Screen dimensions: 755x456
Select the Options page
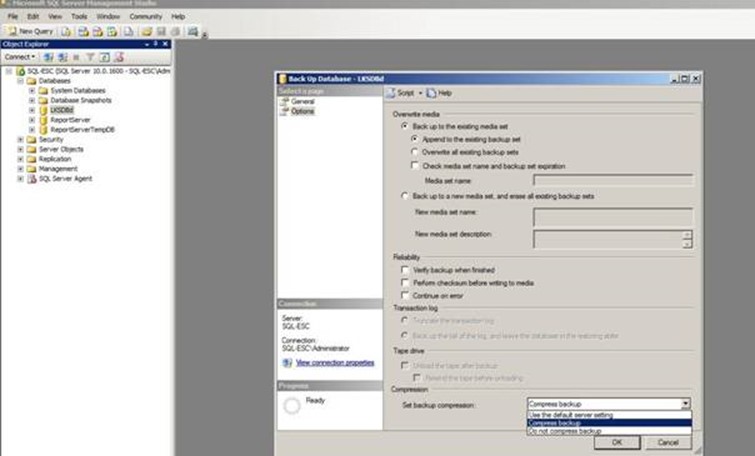point(302,111)
